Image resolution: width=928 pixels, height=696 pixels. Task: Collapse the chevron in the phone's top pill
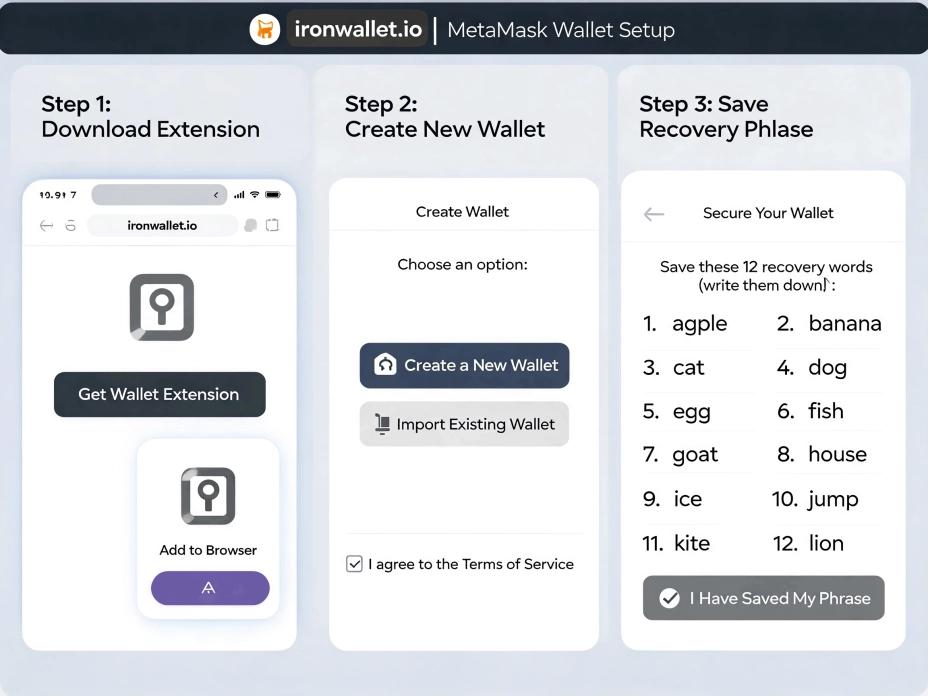(x=216, y=195)
